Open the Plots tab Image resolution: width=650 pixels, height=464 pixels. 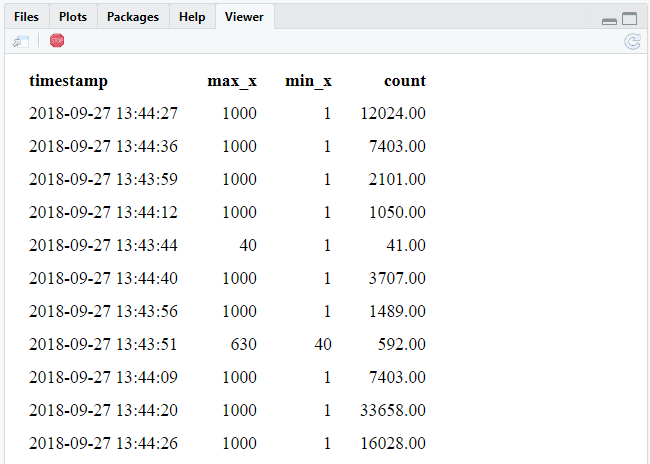click(72, 17)
